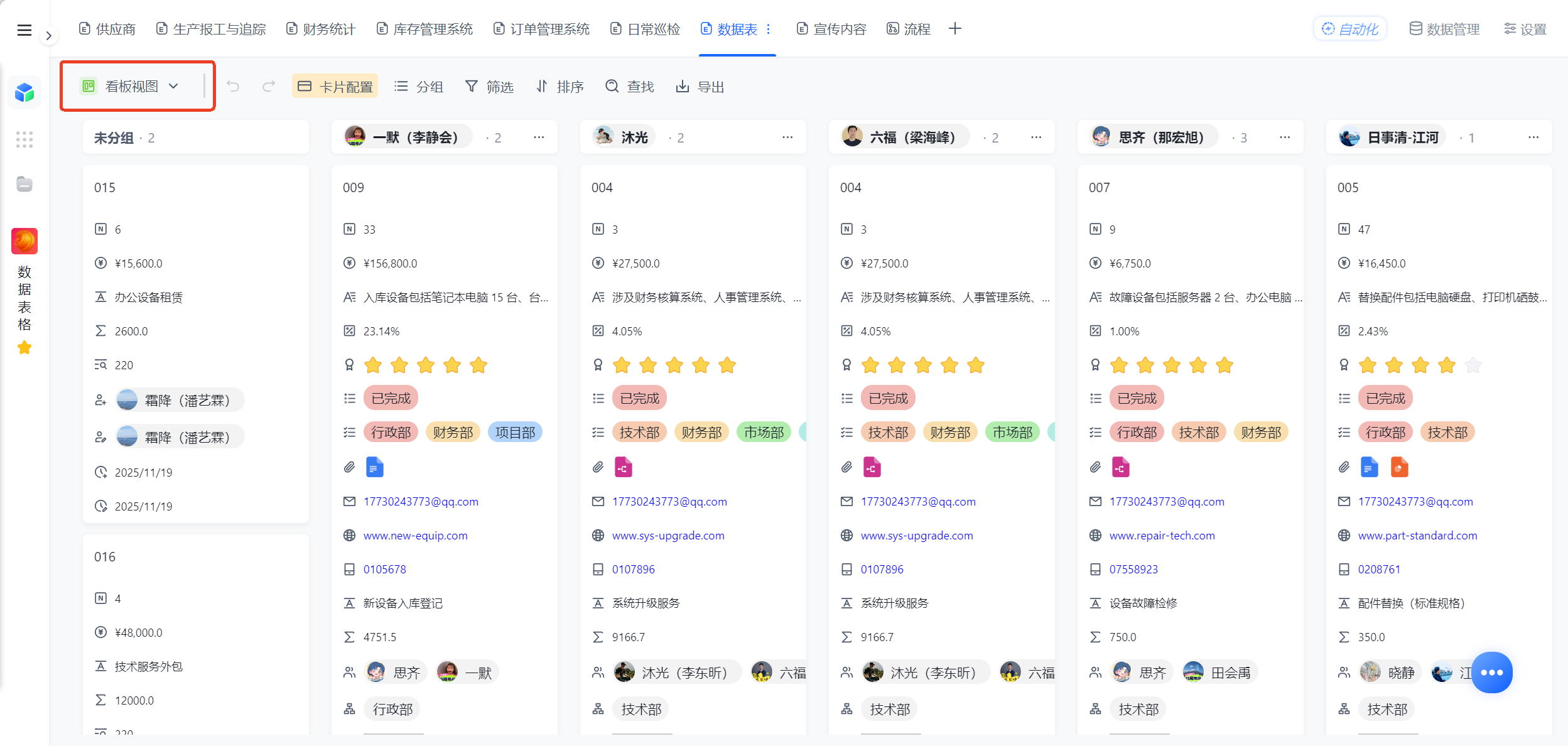Open the folder icon in the sidebar
Screen dimensions: 1568x746
pos(24,184)
